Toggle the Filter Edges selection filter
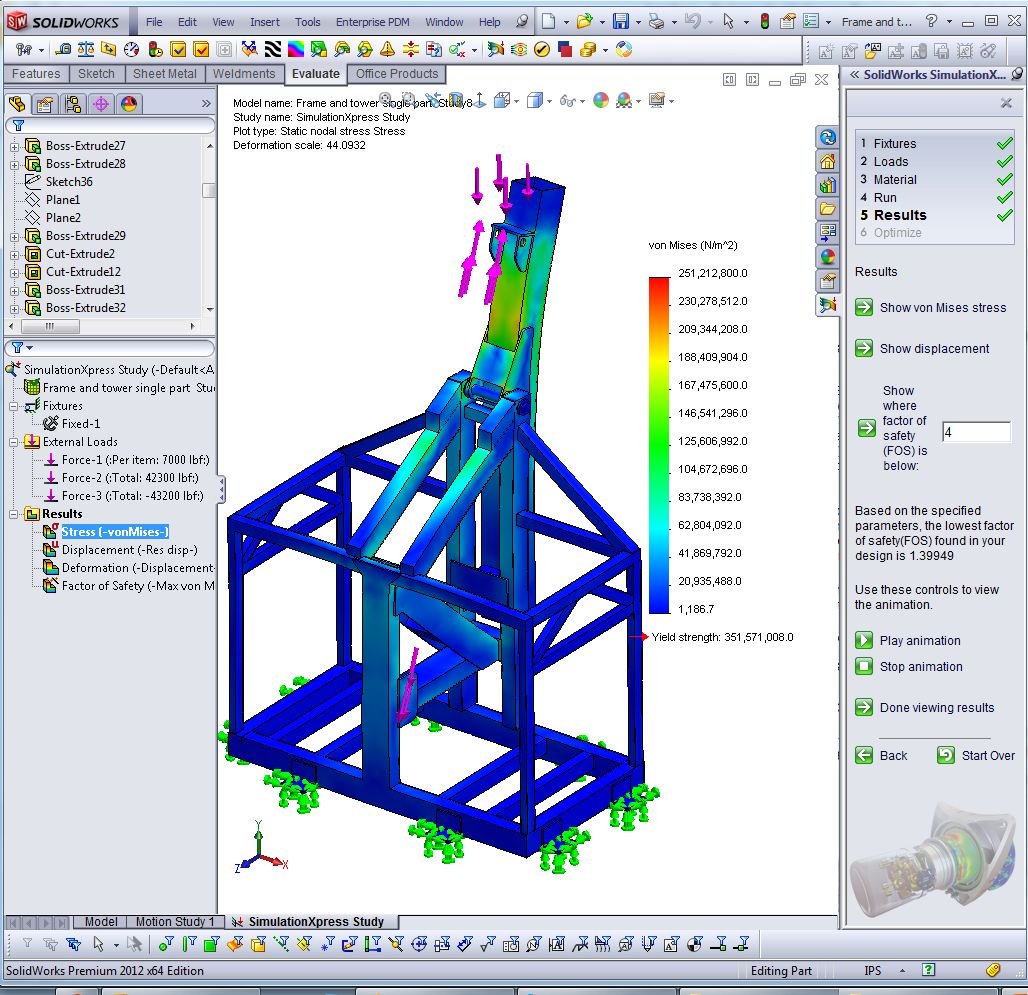 point(189,944)
